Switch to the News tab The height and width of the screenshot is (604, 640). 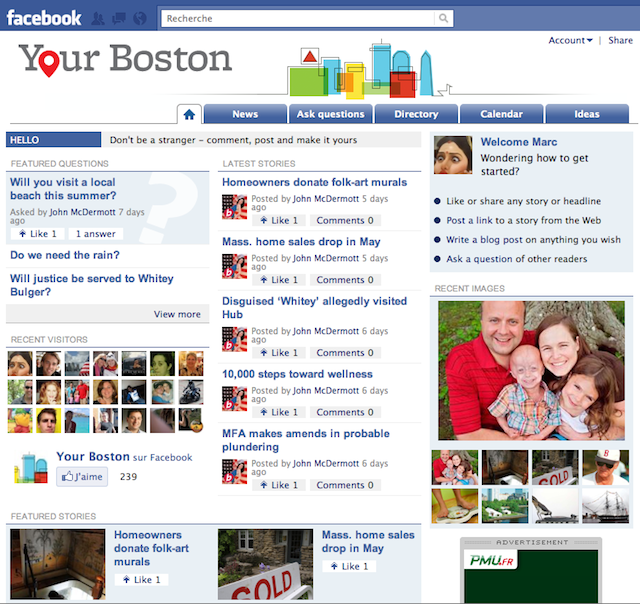tap(245, 114)
